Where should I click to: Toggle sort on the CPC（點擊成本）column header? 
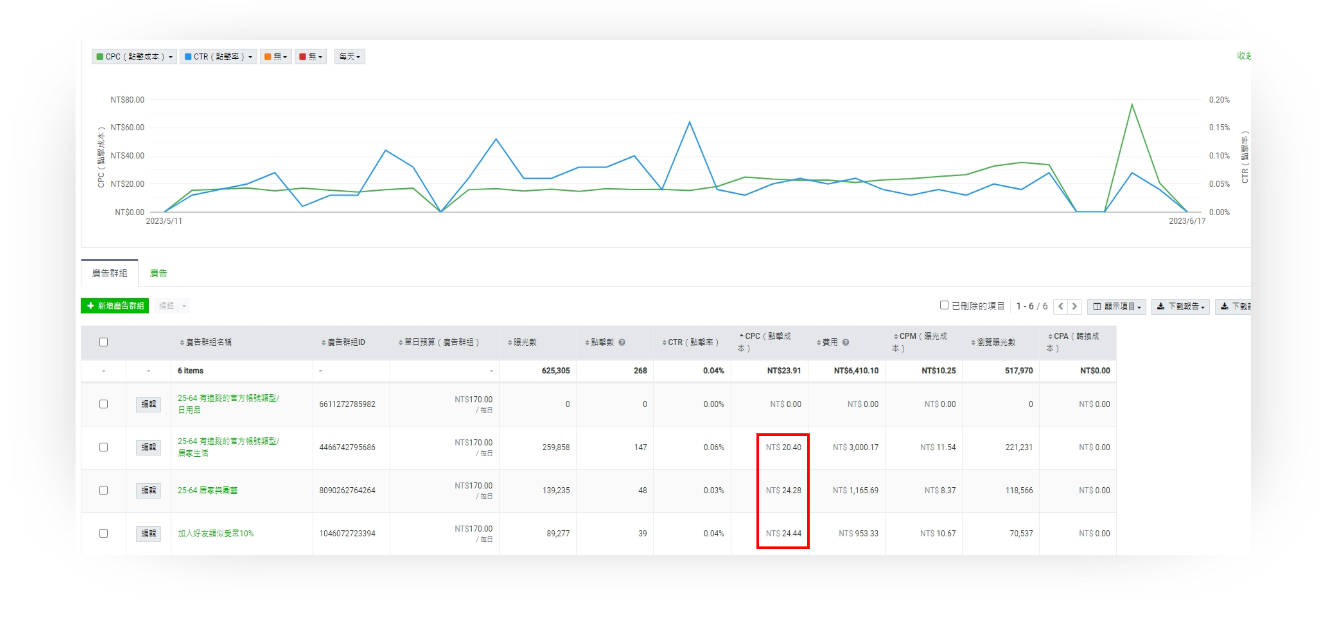pyautogui.click(x=765, y=342)
